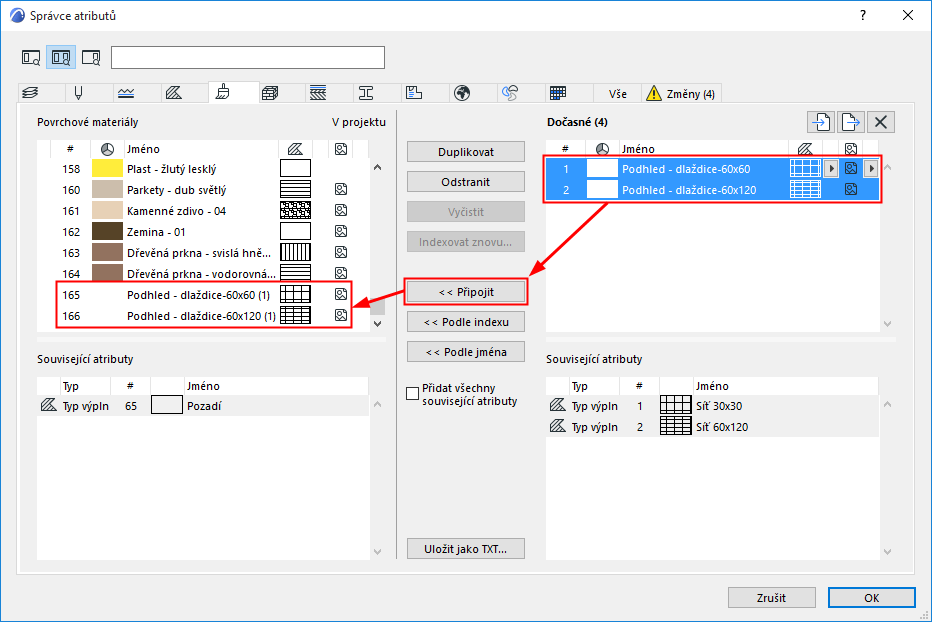Click color swatch of Kamenné zdivo - 04
This screenshot has width=932, height=622.
[x=107, y=211]
